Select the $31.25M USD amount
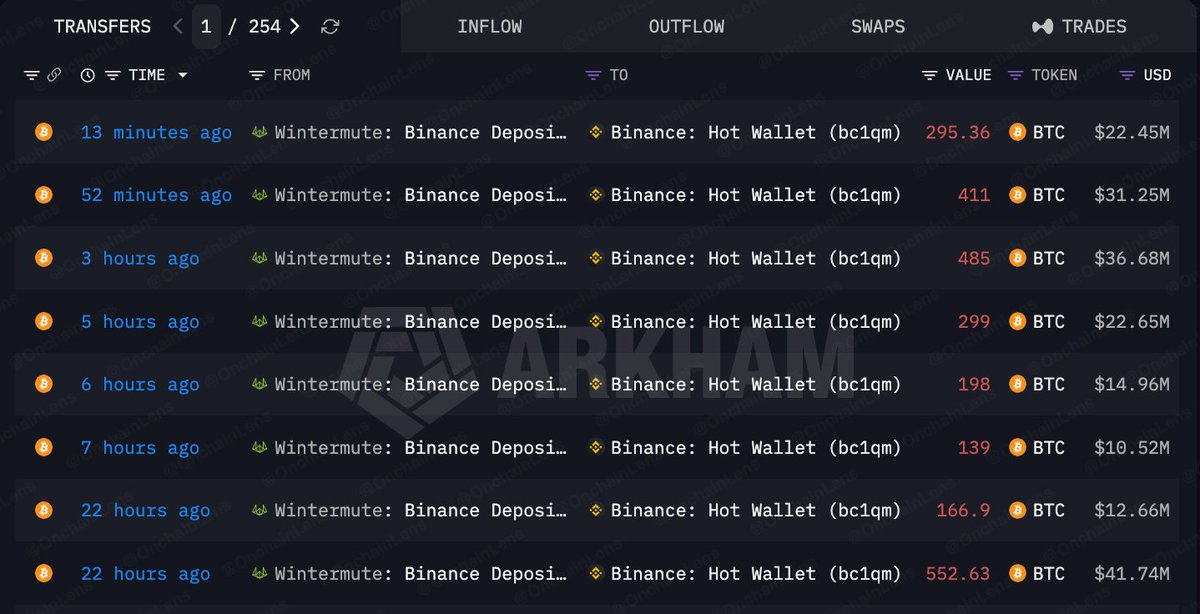The image size is (1200, 614). pyautogui.click(x=1132, y=195)
